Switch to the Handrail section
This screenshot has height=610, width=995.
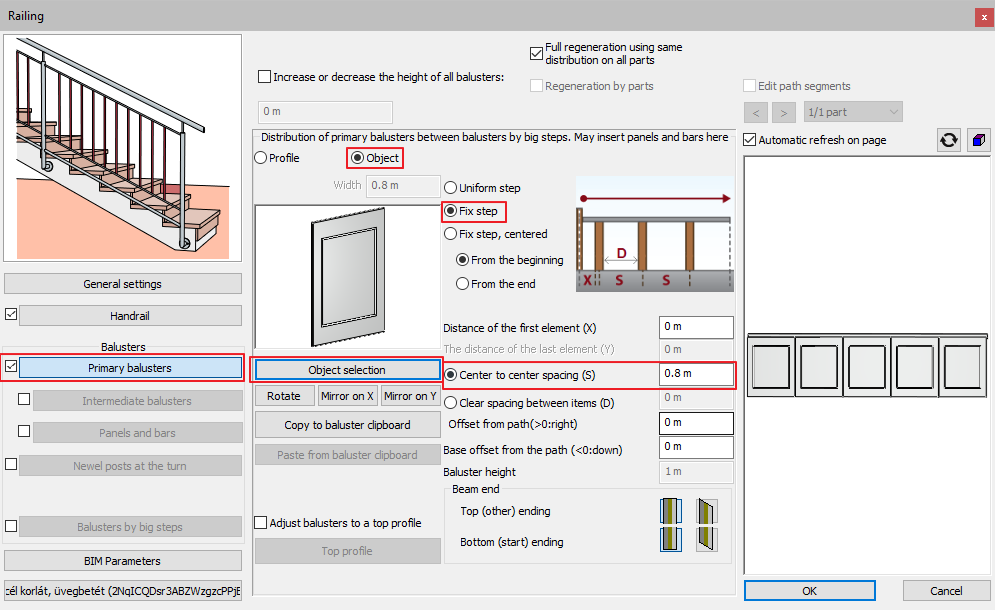pyautogui.click(x=130, y=316)
